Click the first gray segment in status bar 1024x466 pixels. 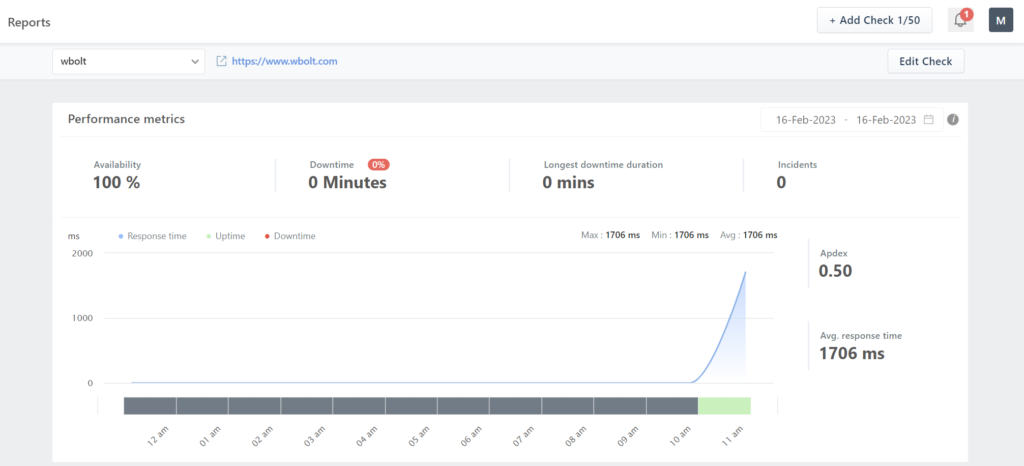pyautogui.click(x=150, y=405)
